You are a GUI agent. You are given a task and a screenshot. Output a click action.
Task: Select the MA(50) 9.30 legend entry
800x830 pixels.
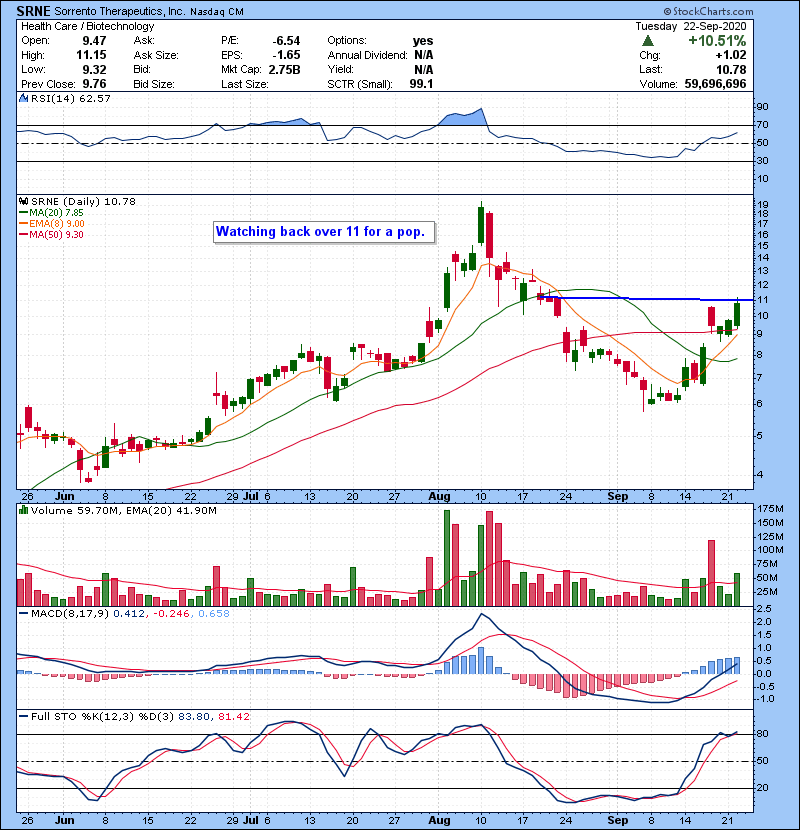tap(51, 235)
